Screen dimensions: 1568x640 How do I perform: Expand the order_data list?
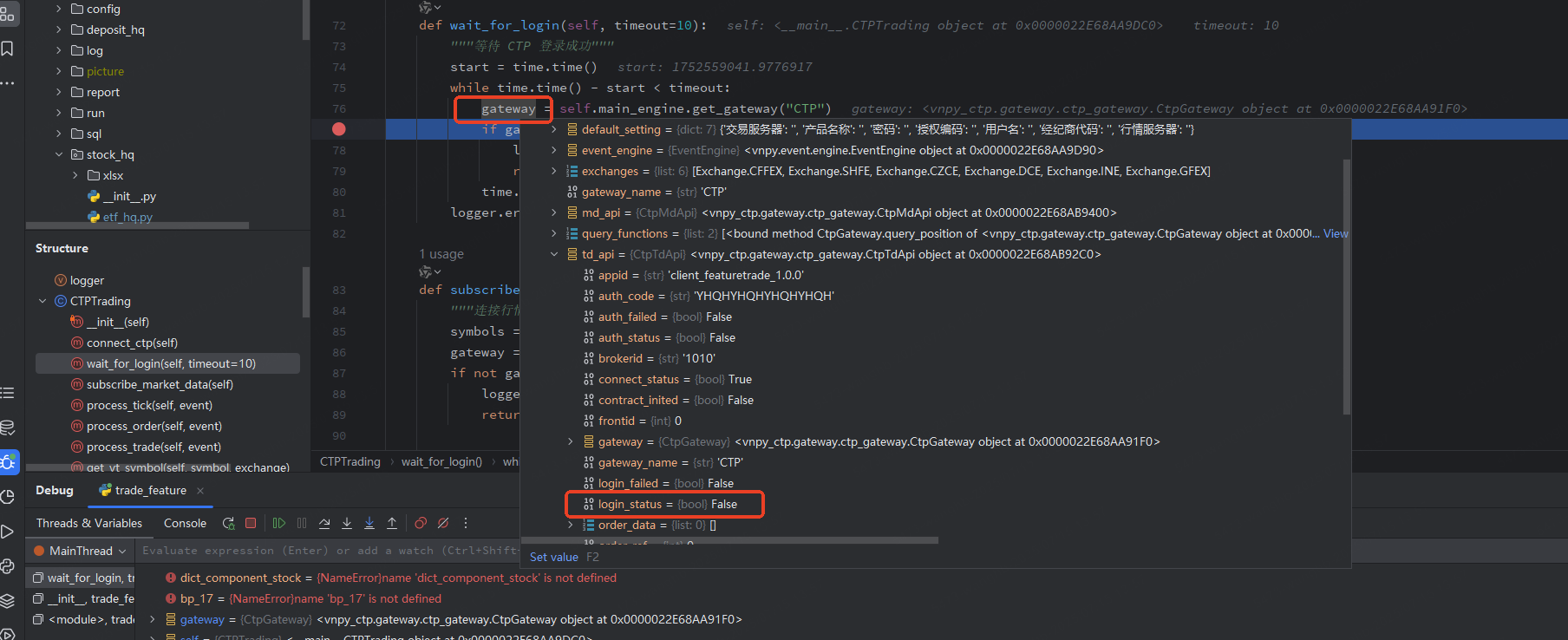[x=571, y=525]
